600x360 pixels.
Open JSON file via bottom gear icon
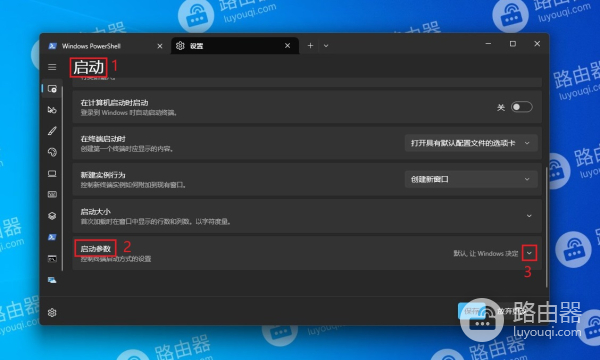(x=52, y=313)
